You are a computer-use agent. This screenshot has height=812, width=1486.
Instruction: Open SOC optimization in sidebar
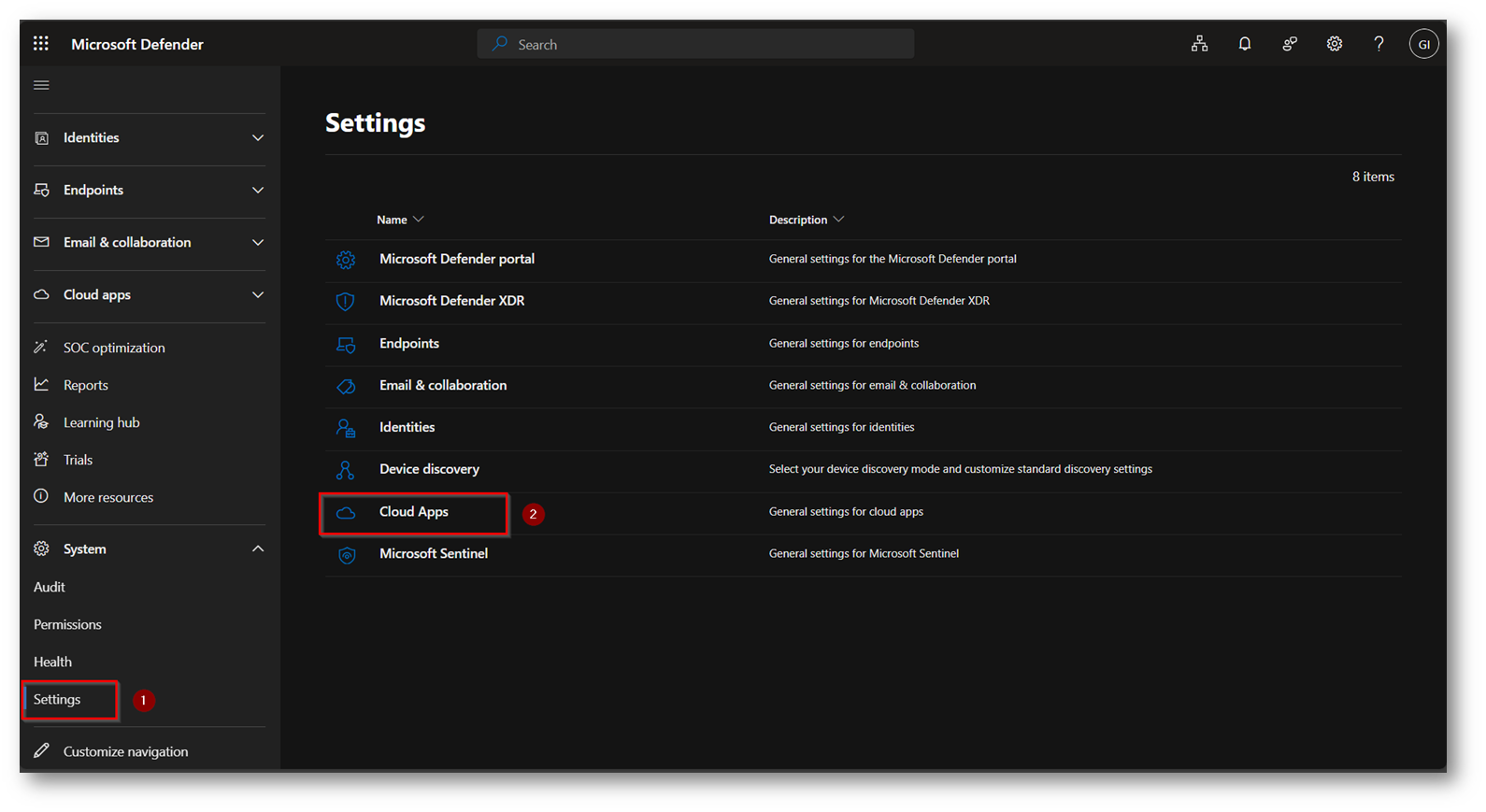114,348
